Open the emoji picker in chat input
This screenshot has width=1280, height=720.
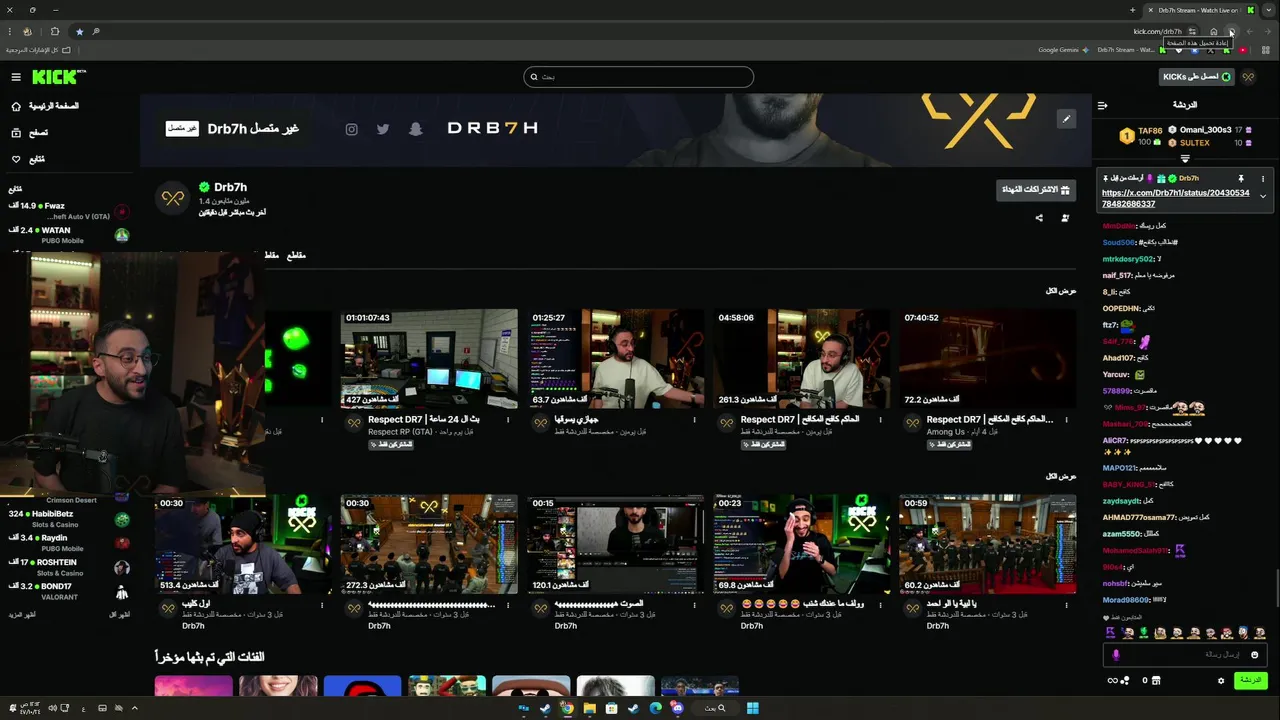tap(1255, 655)
